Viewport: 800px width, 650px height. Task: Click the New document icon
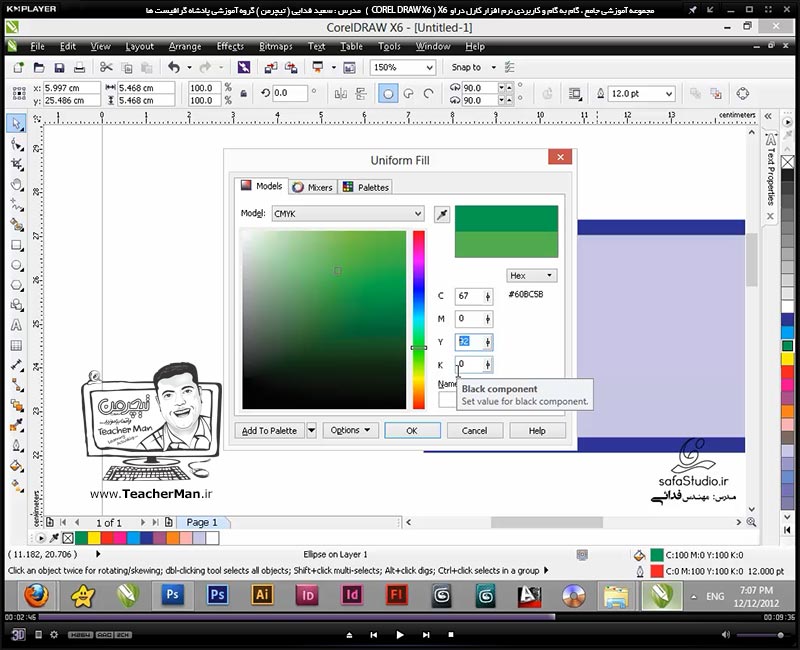coord(19,67)
